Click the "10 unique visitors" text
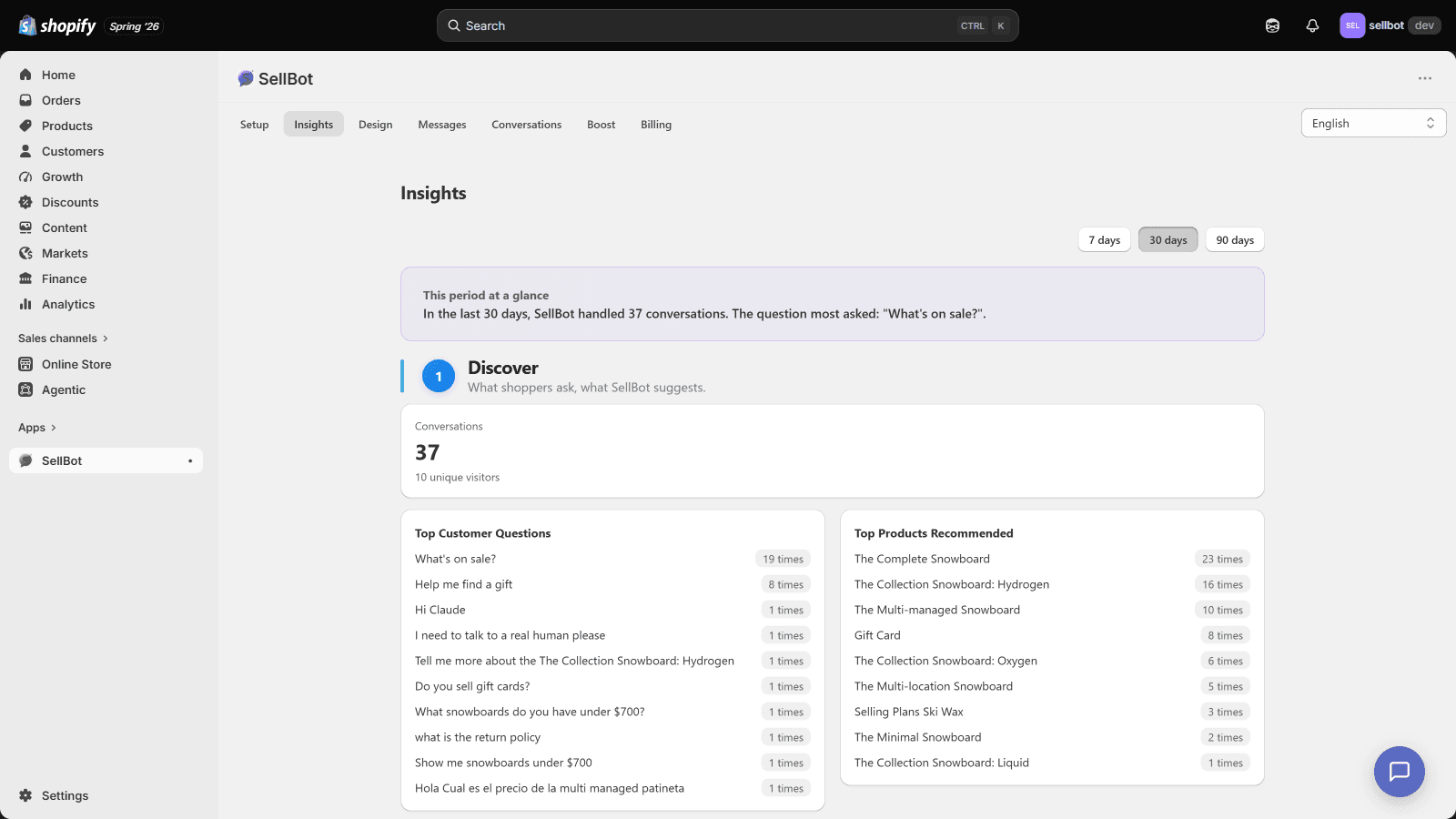 [457, 477]
